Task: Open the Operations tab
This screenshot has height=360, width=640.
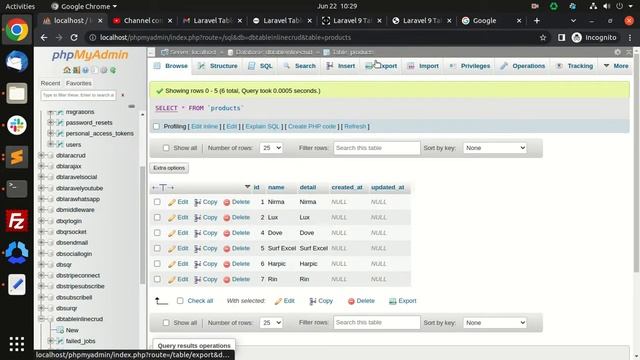Action: point(523,66)
